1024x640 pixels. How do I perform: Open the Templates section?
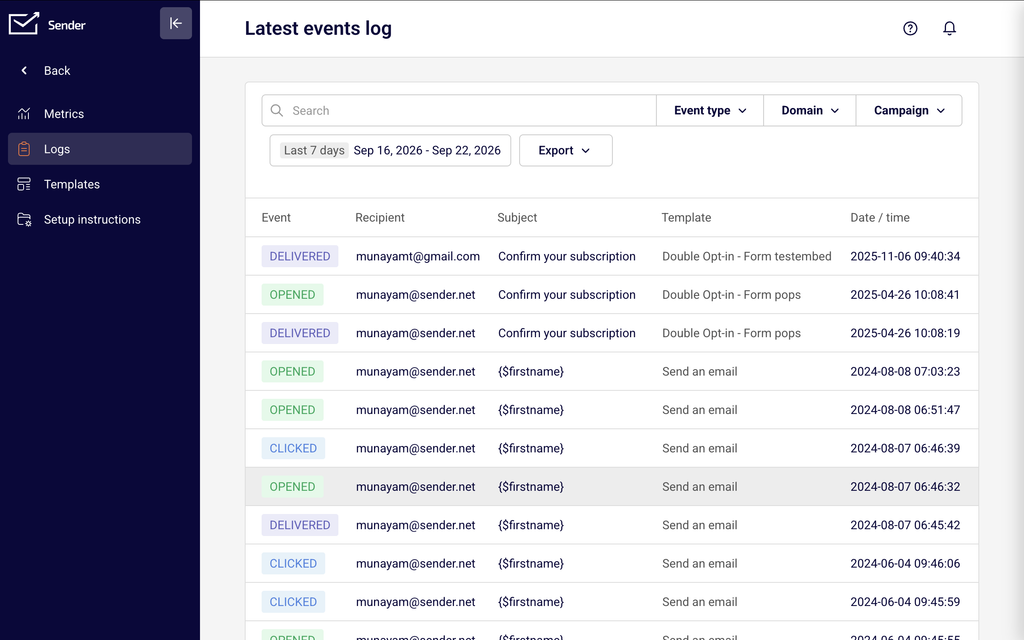click(x=100, y=184)
